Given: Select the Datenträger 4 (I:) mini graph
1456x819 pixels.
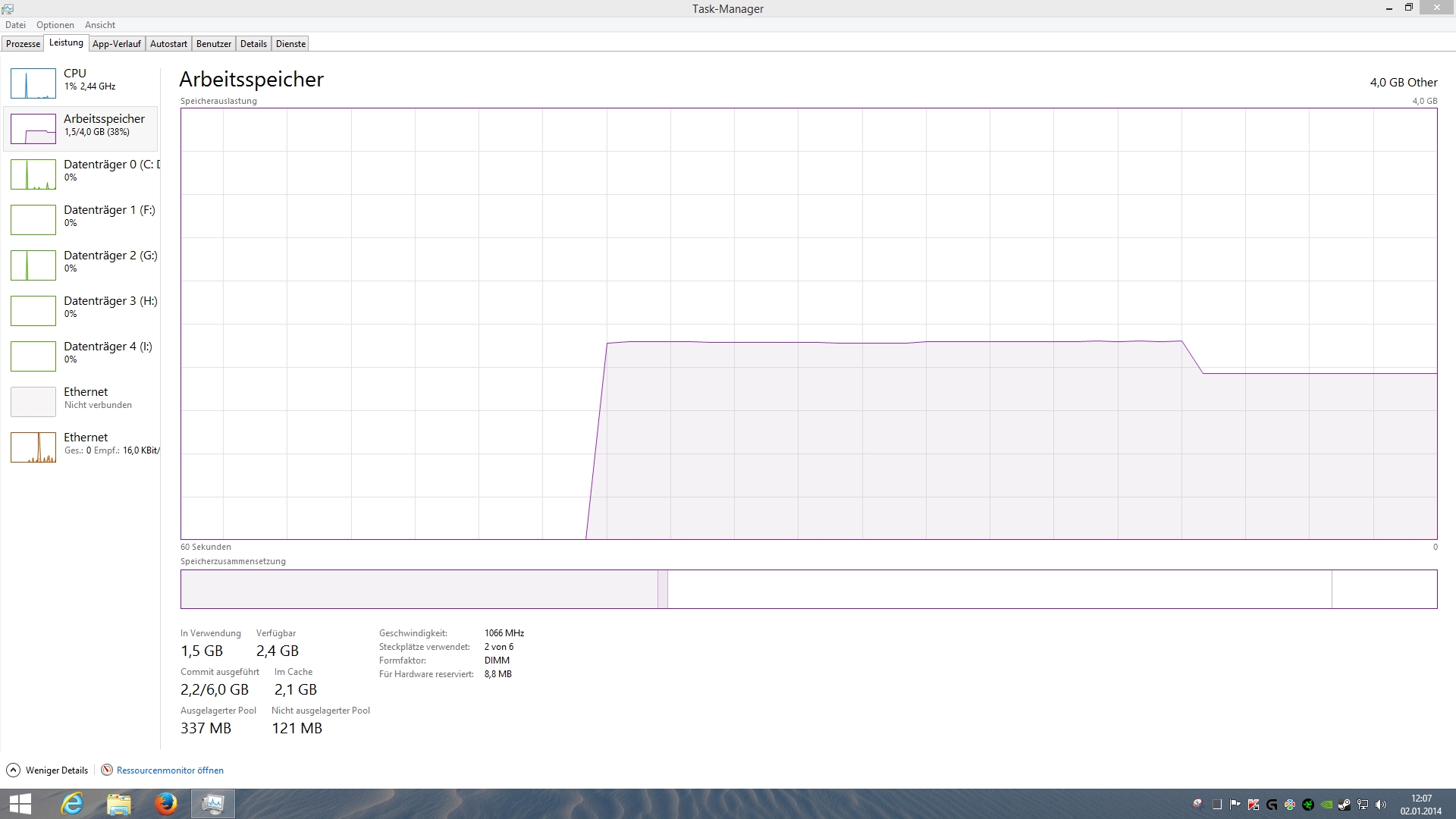Looking at the screenshot, I should pos(33,356).
